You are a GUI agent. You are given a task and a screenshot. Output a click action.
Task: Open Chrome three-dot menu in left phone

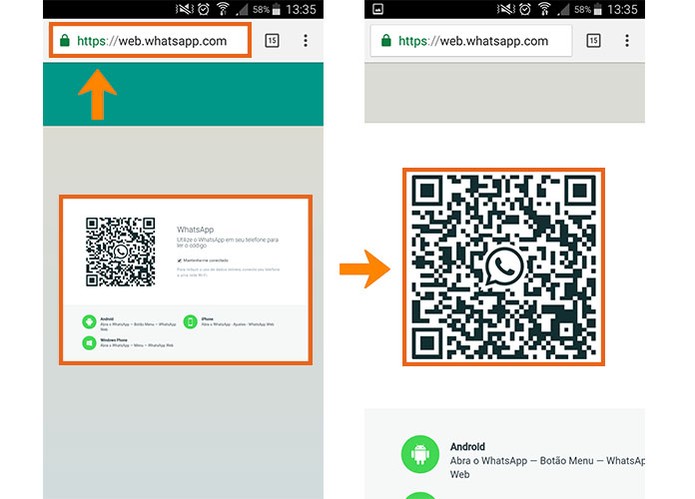click(305, 41)
